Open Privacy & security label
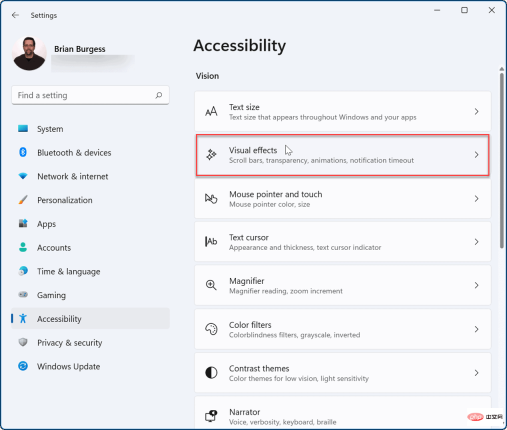This screenshot has height=430, width=507. point(70,343)
